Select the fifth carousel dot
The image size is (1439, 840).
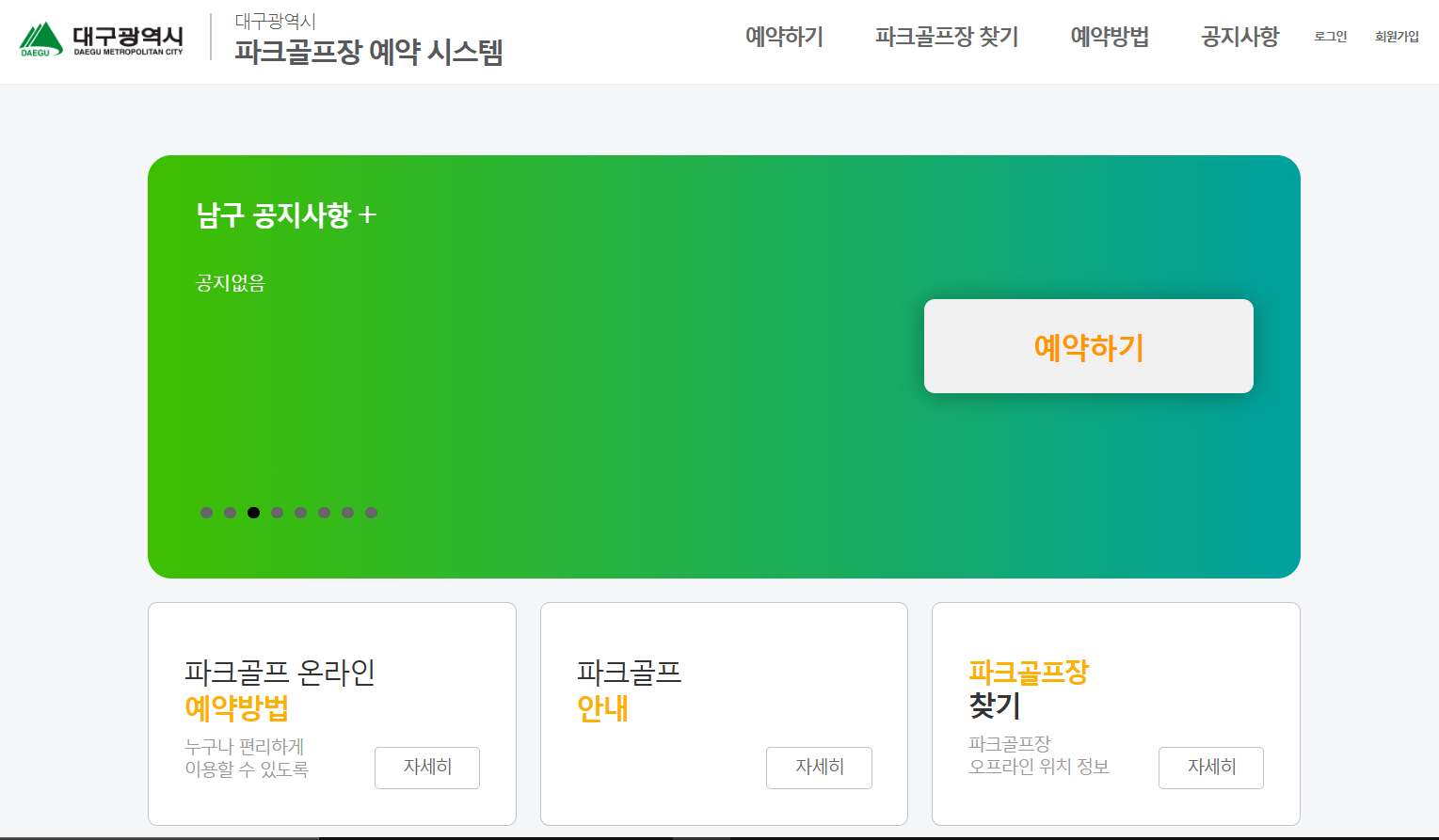(x=300, y=513)
